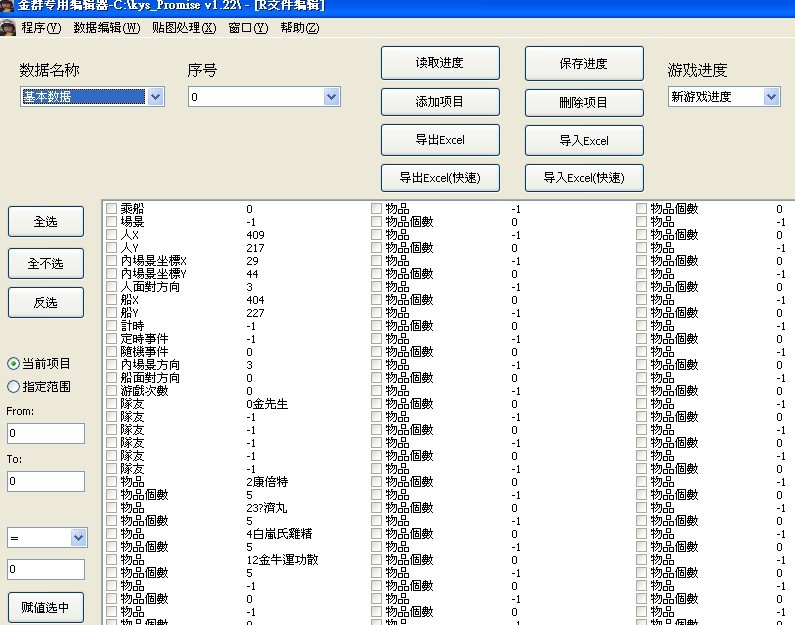Click the value 4白嵐氏雞精
The height and width of the screenshot is (625, 795).
point(279,534)
